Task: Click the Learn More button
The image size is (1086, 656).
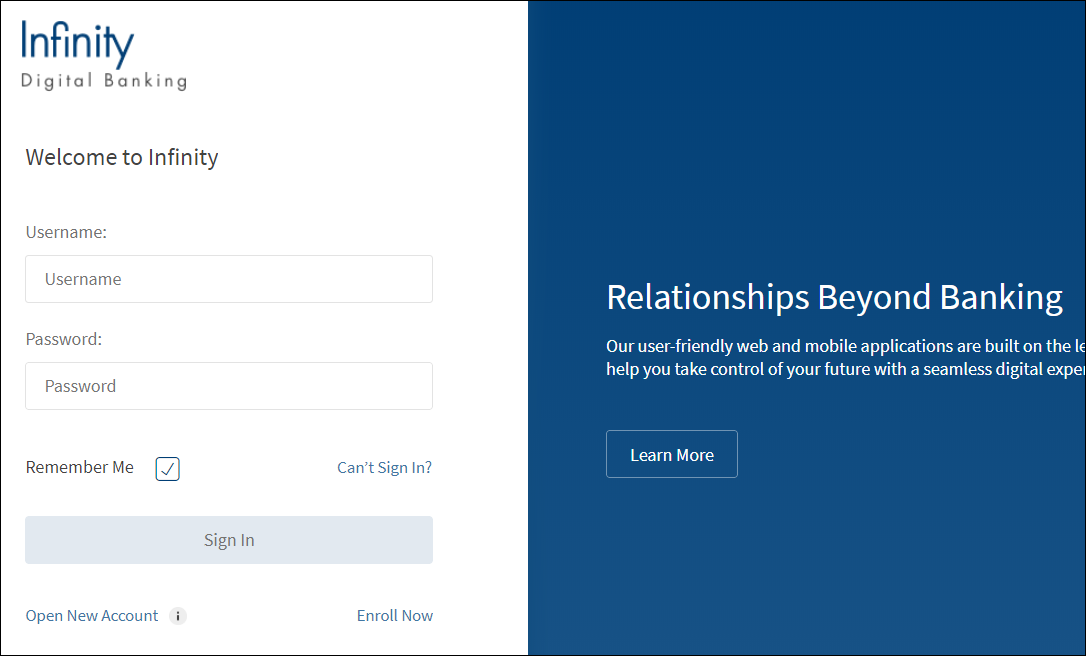Action: pos(672,455)
